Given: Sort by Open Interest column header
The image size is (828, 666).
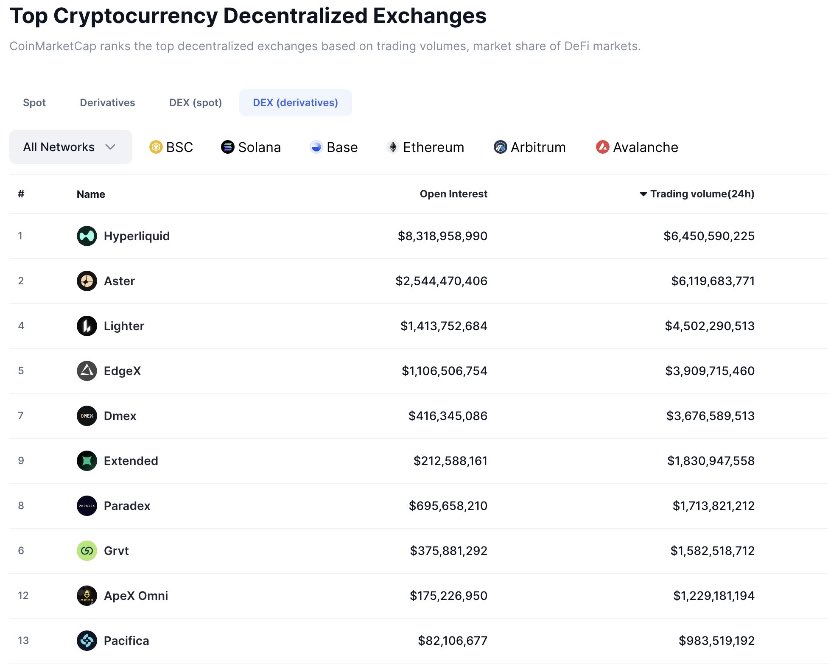Looking at the screenshot, I should 454,194.
